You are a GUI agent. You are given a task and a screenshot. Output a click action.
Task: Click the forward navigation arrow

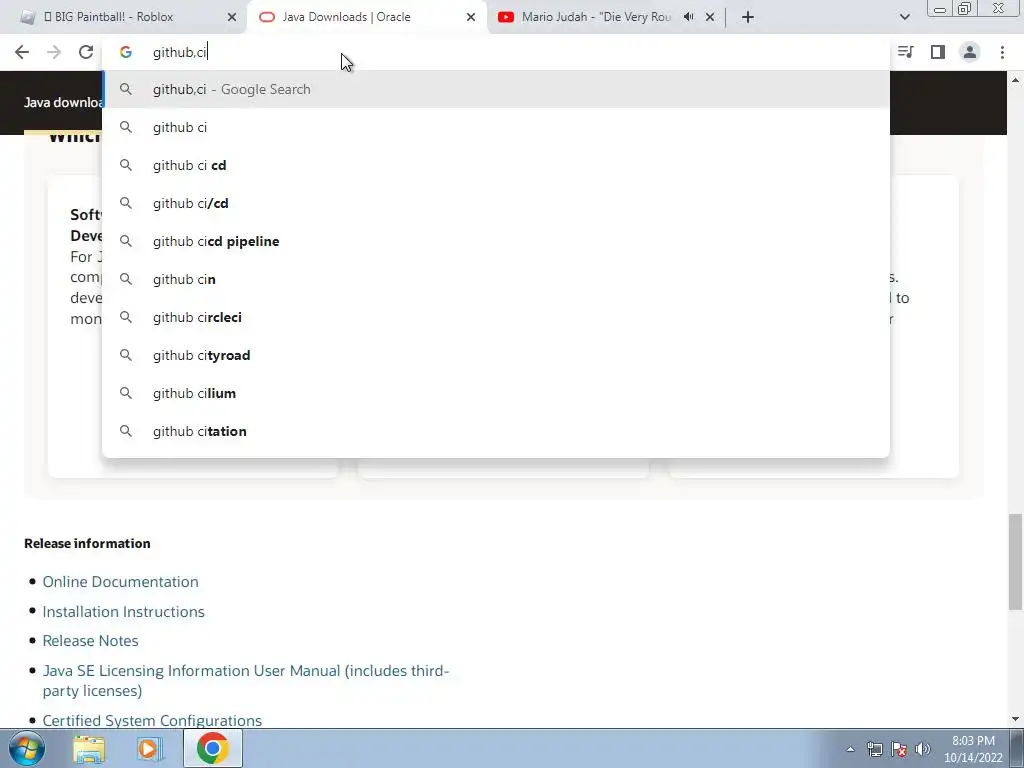coord(54,52)
